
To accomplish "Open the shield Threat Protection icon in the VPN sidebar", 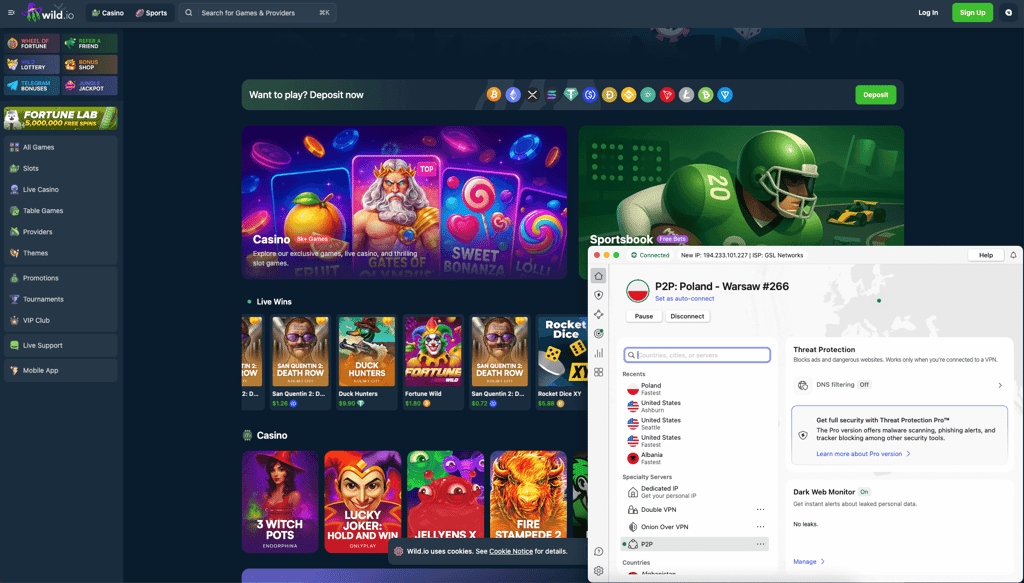I will pos(598,295).
